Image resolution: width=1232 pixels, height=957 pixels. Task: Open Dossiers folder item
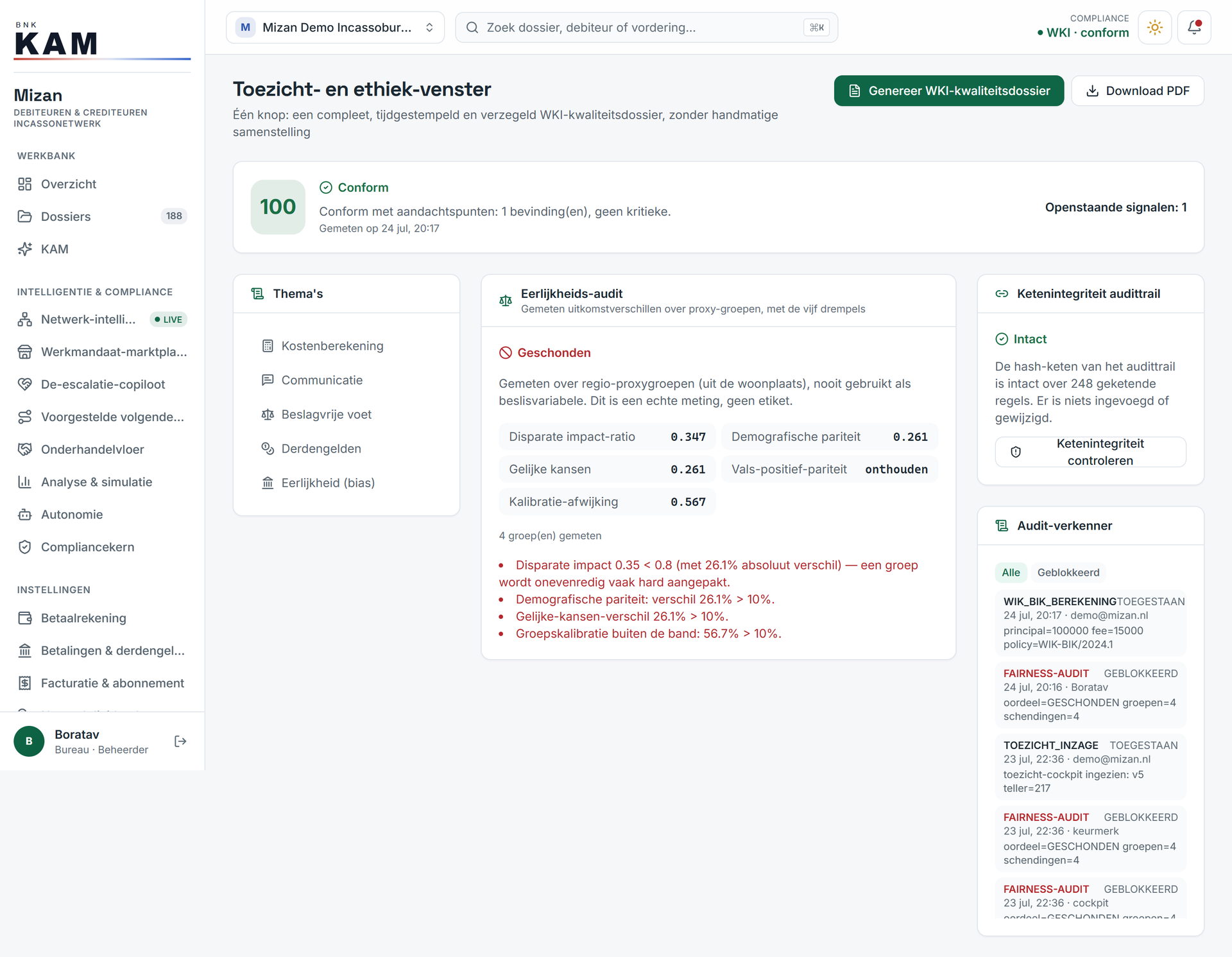[102, 216]
